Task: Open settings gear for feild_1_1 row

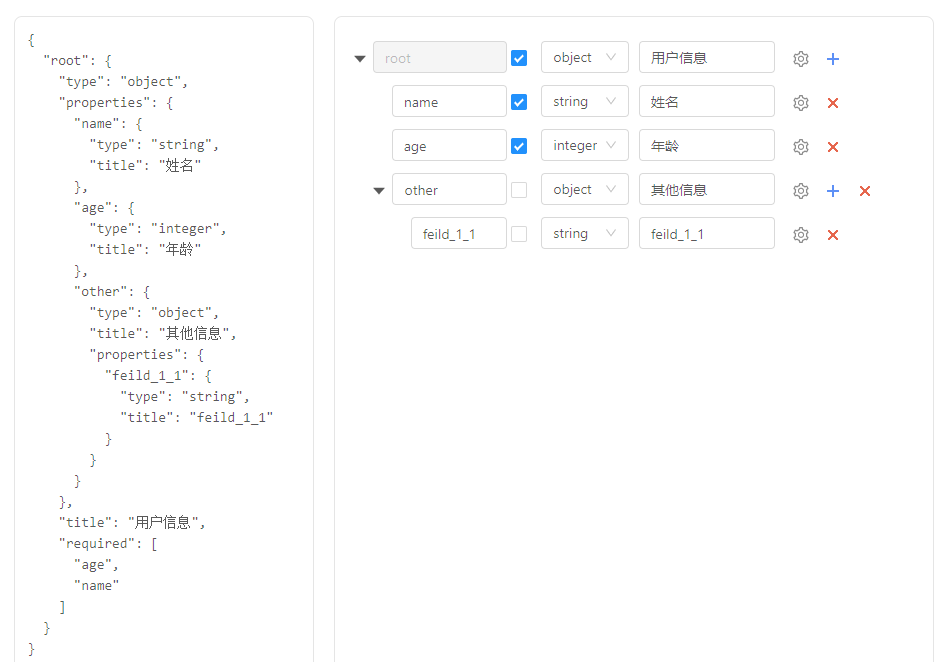Action: click(x=800, y=235)
